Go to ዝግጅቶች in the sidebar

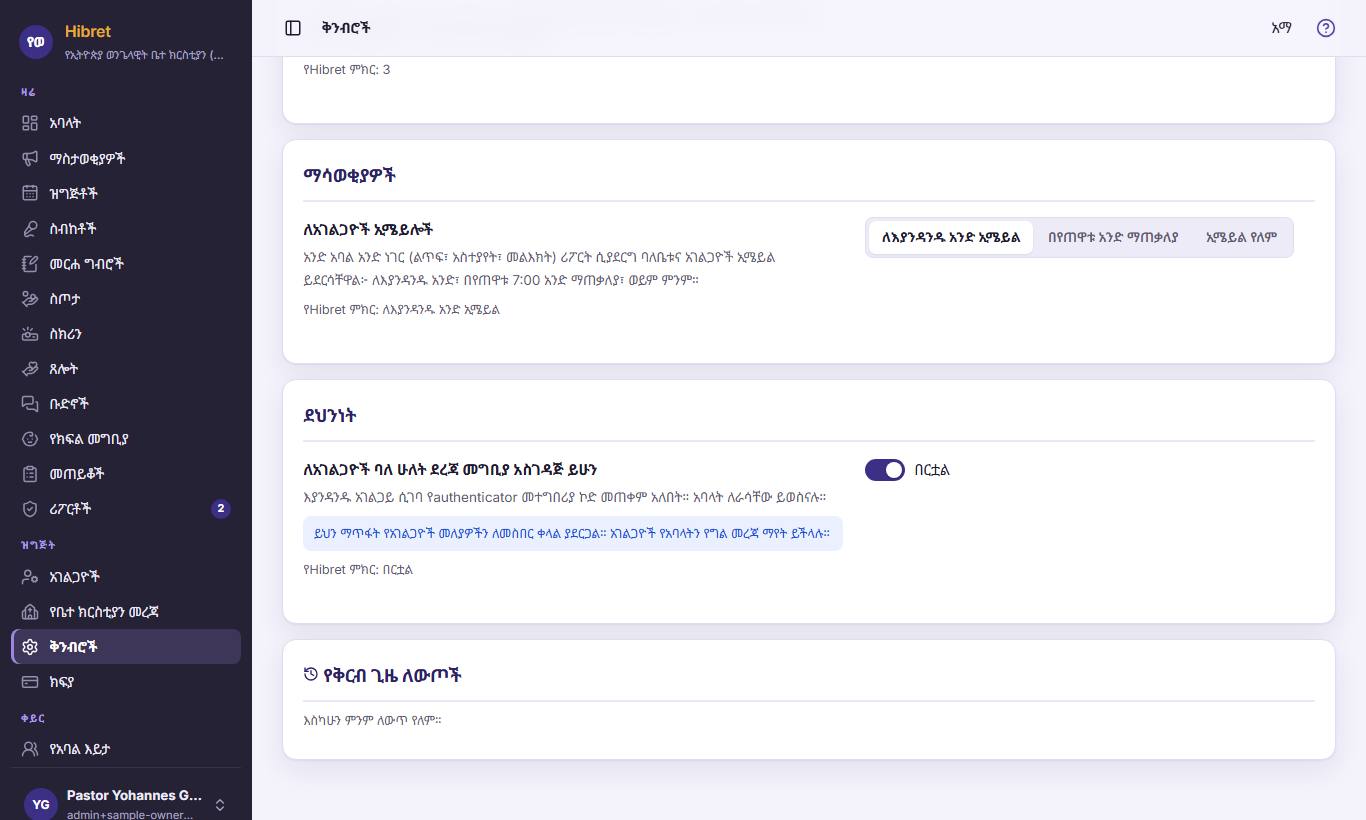click(126, 193)
